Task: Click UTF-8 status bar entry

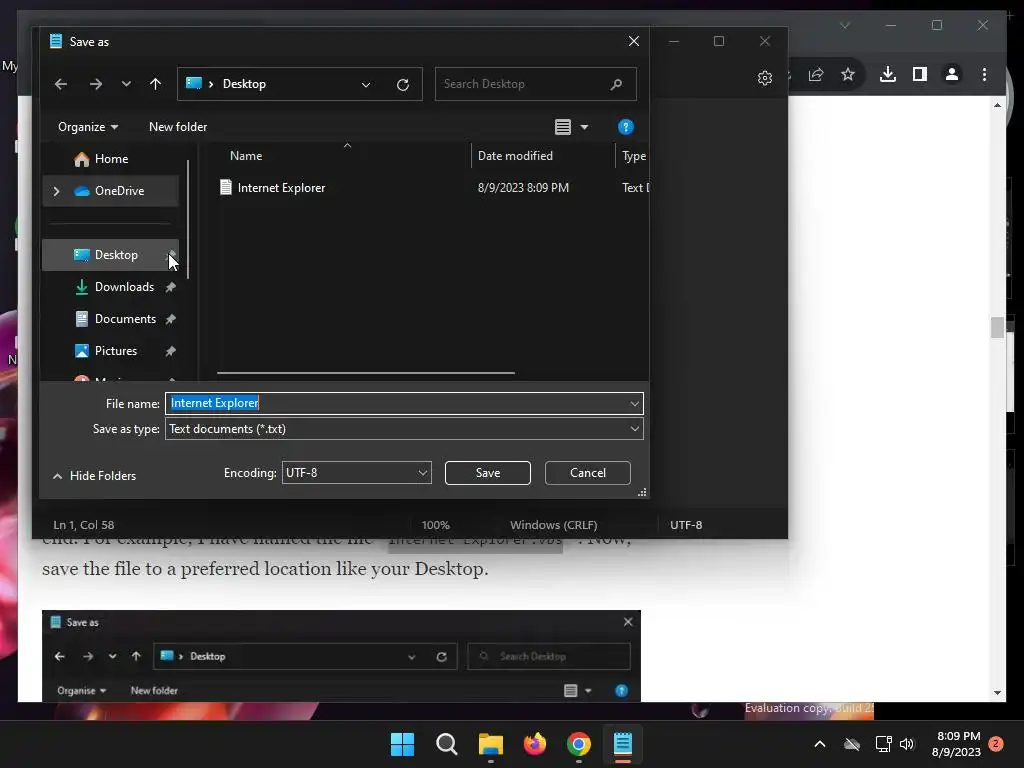Action: 686,525
